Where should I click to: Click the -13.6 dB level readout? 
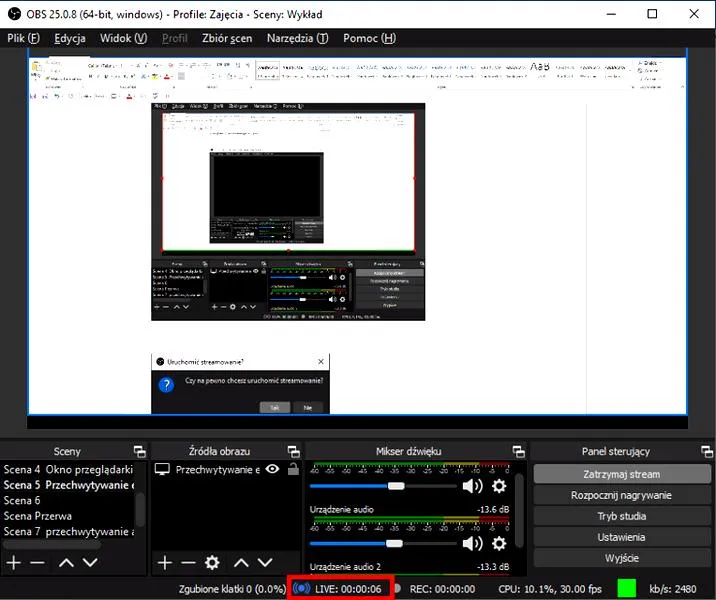tap(493, 509)
